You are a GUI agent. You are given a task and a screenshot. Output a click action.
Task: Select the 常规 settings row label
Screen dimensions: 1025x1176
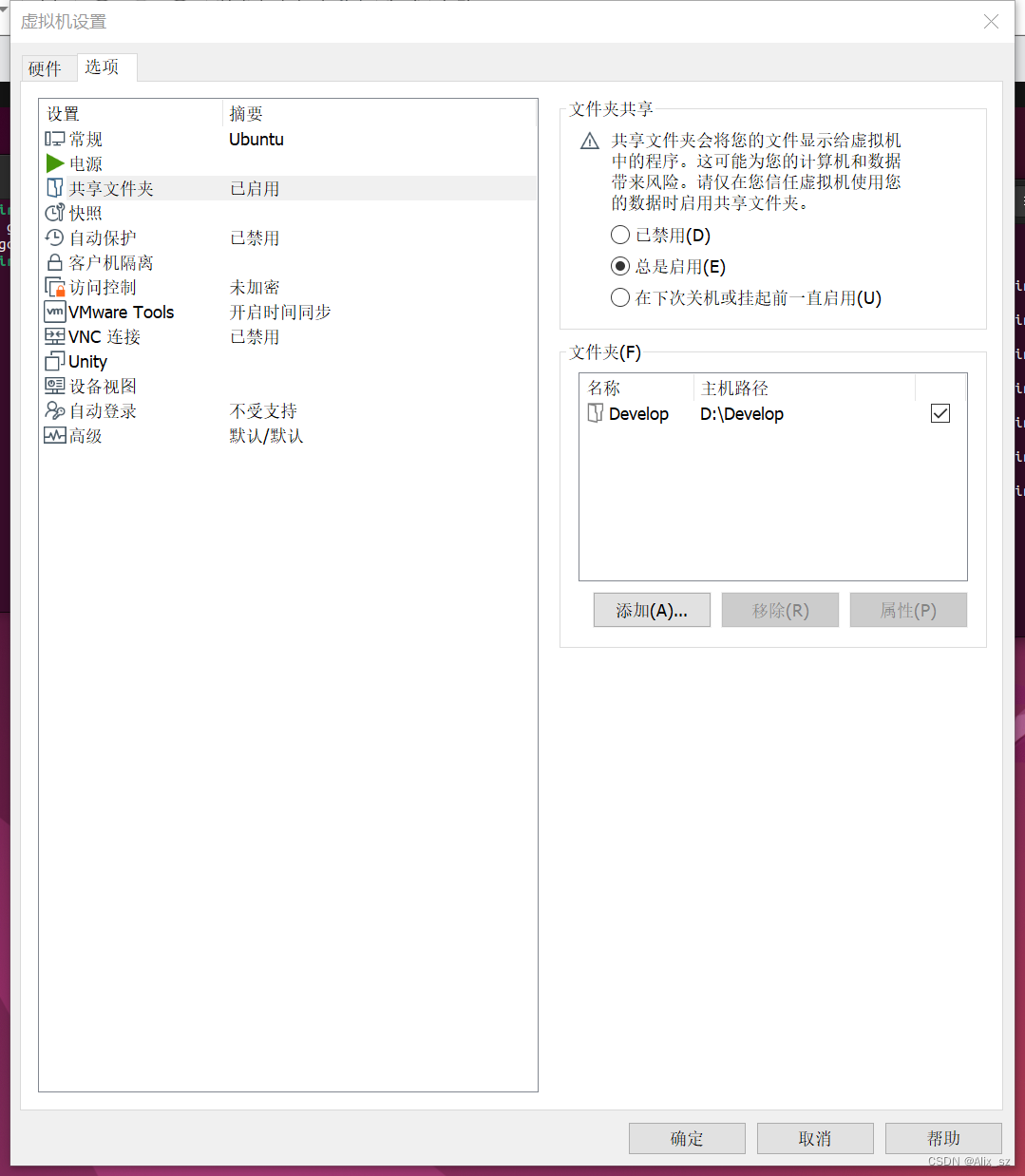[x=85, y=139]
